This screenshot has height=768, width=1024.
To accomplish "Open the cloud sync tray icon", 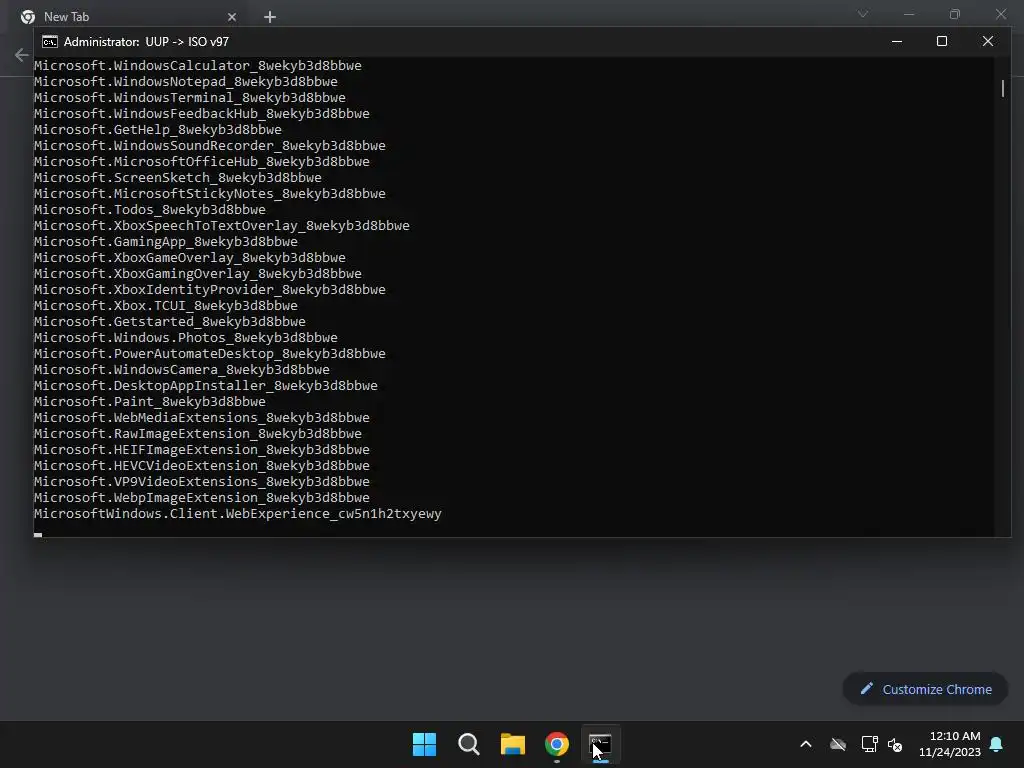I will click(x=838, y=744).
